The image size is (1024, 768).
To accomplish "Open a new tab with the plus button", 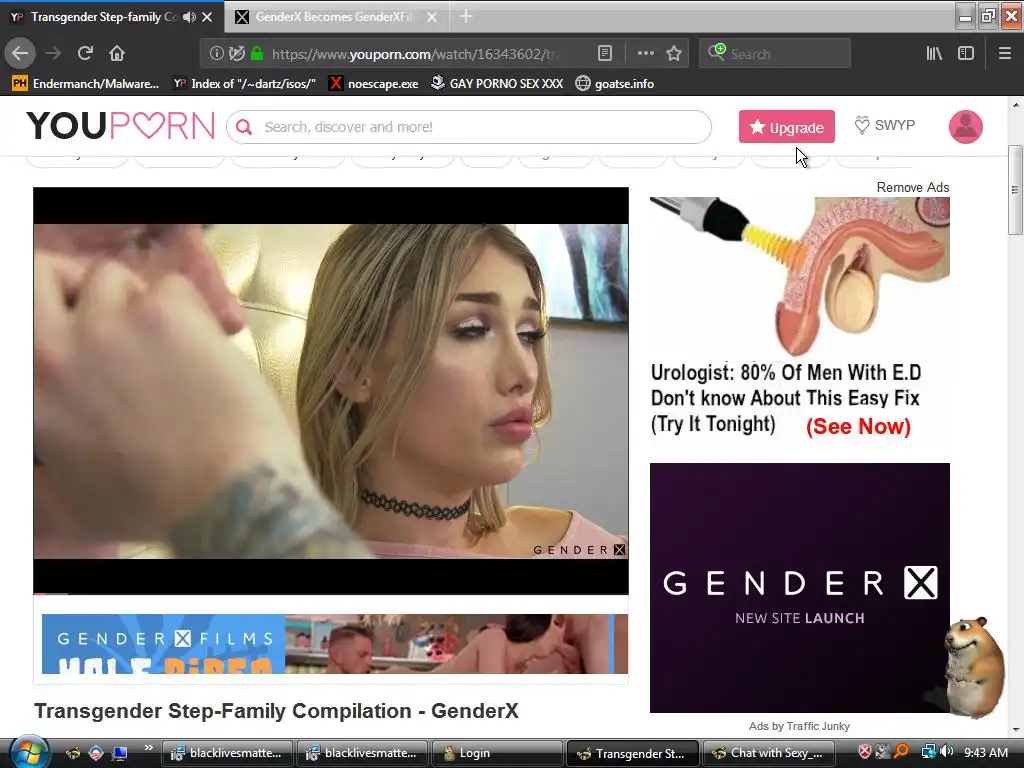I will [466, 16].
